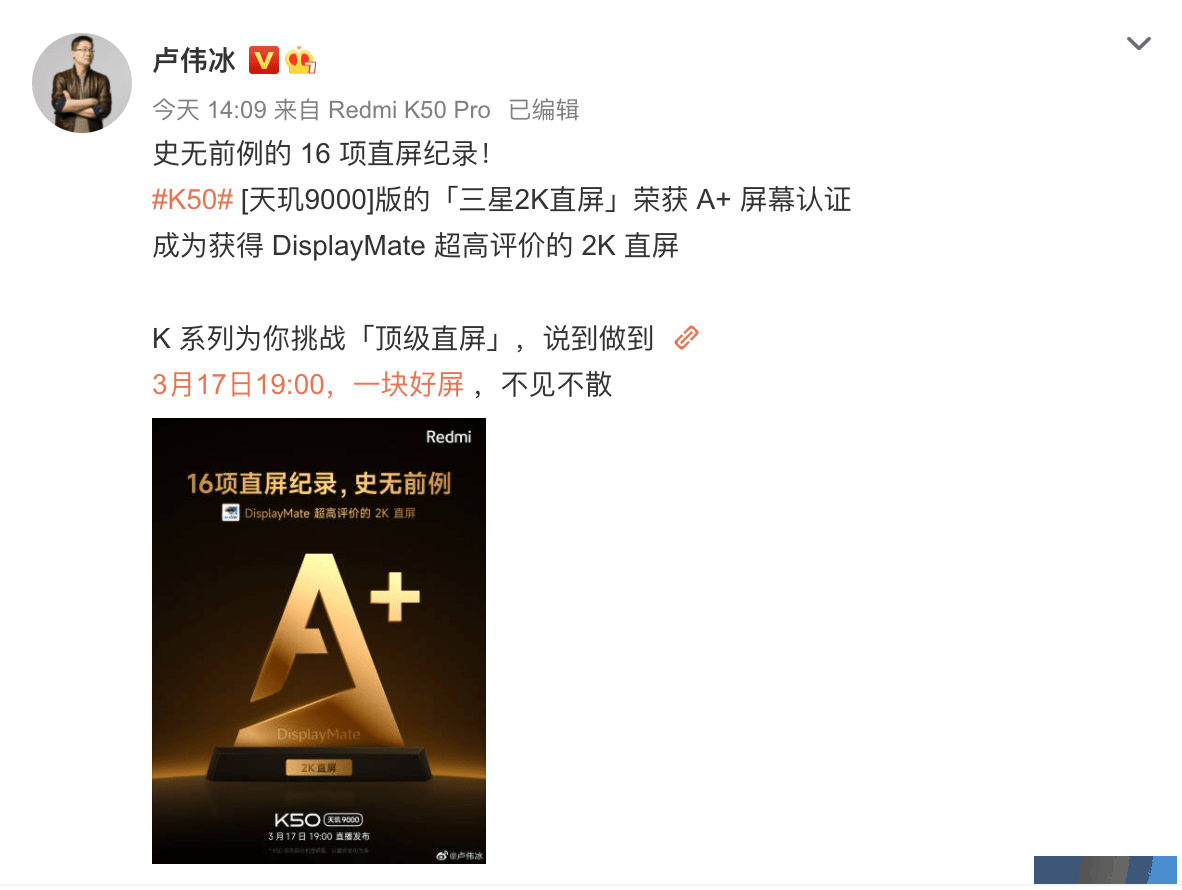The image size is (1182, 890).
Task: Click the blue thumbnail at bottom-right corner
Action: (x=1105, y=870)
